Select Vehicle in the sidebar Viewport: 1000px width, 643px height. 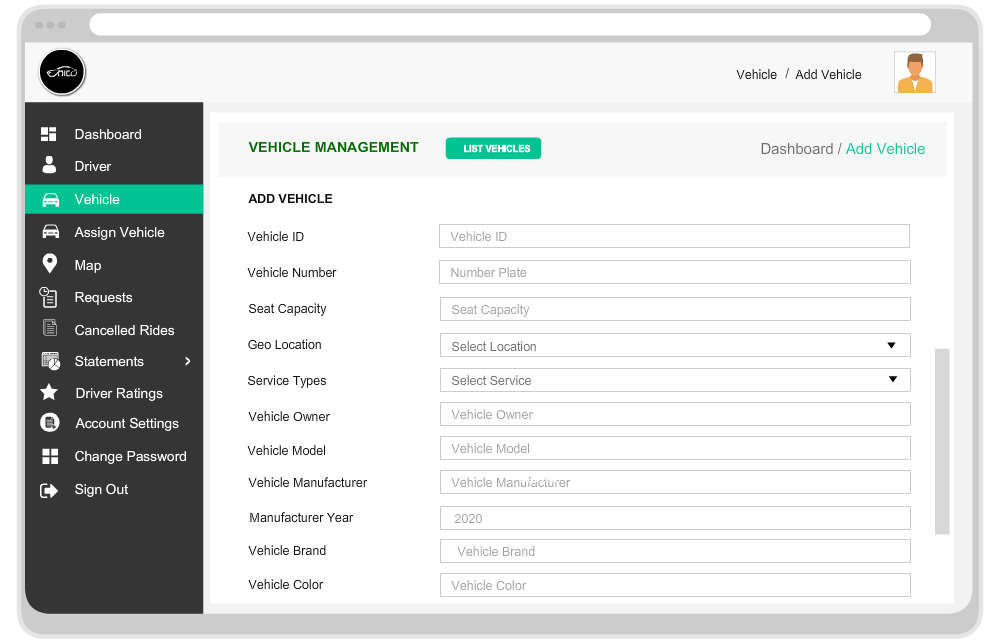(114, 199)
